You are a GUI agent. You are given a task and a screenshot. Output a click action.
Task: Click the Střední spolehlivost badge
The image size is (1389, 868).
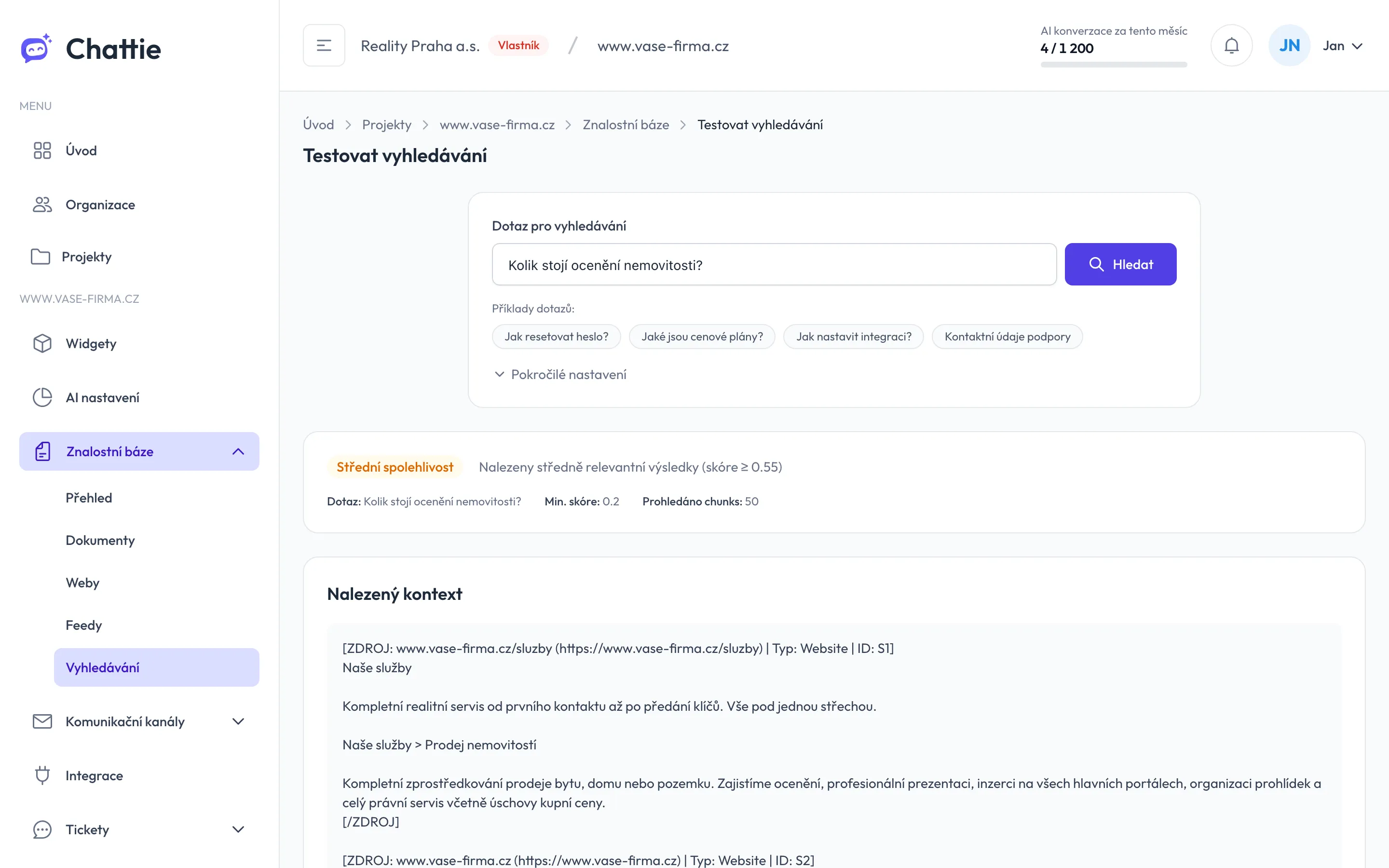click(x=395, y=467)
